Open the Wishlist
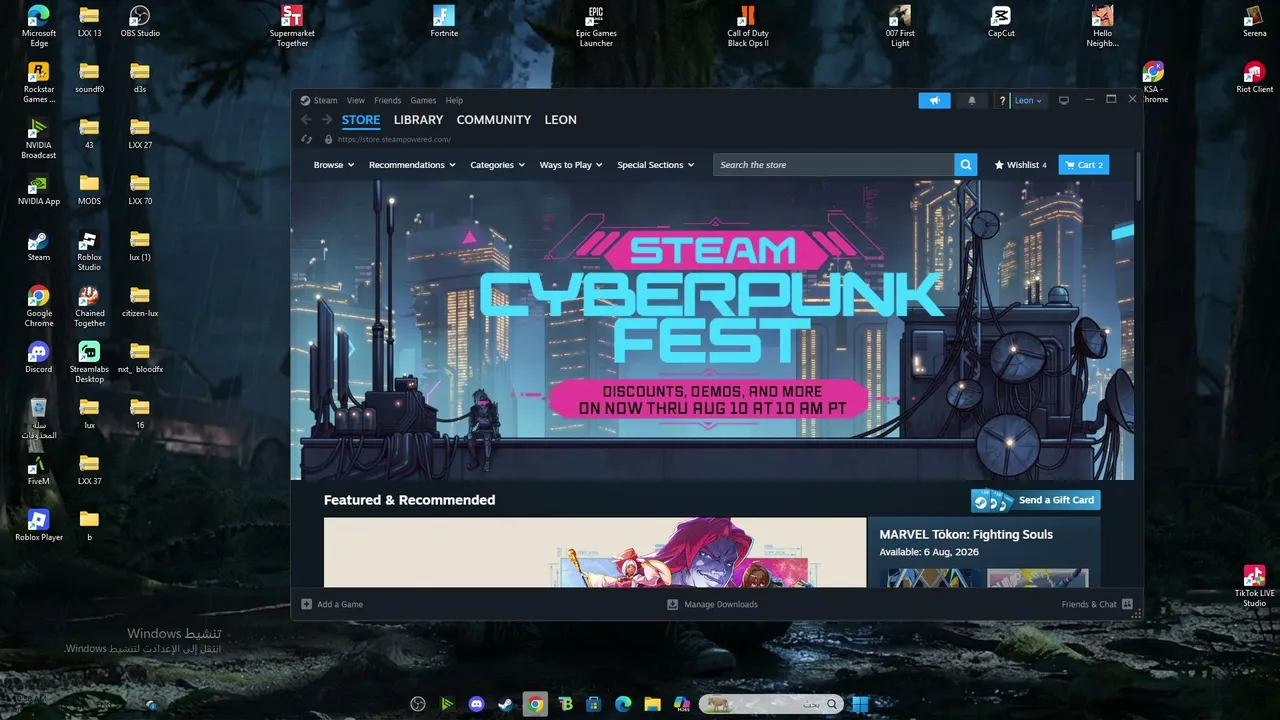Viewport: 1280px width, 720px height. pos(1020,165)
